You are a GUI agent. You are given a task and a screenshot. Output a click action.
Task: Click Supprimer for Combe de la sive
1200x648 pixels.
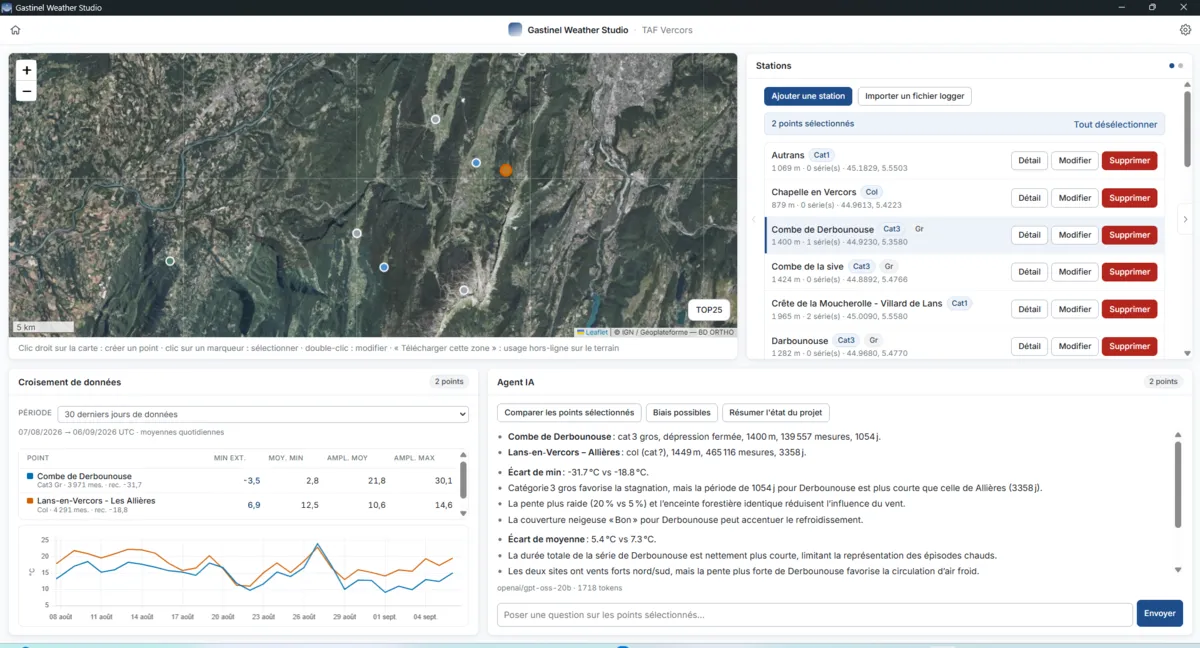1129,272
